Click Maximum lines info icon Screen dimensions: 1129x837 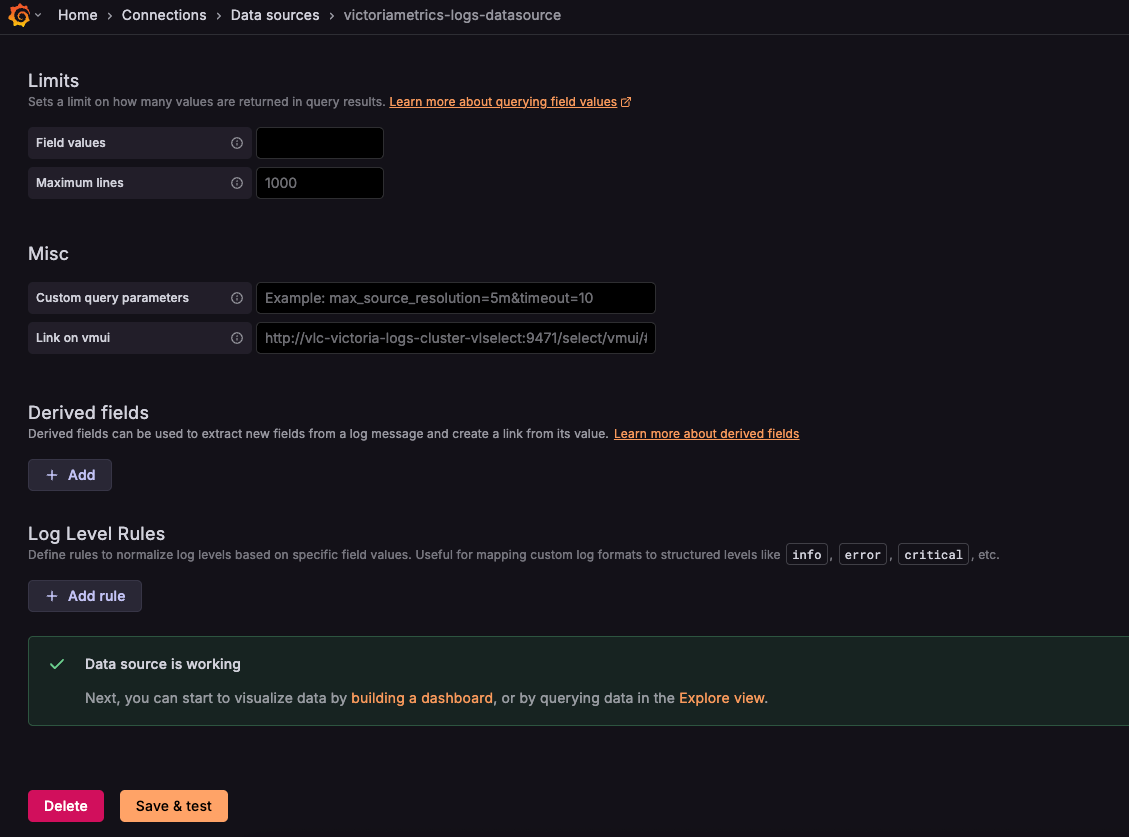coord(237,183)
